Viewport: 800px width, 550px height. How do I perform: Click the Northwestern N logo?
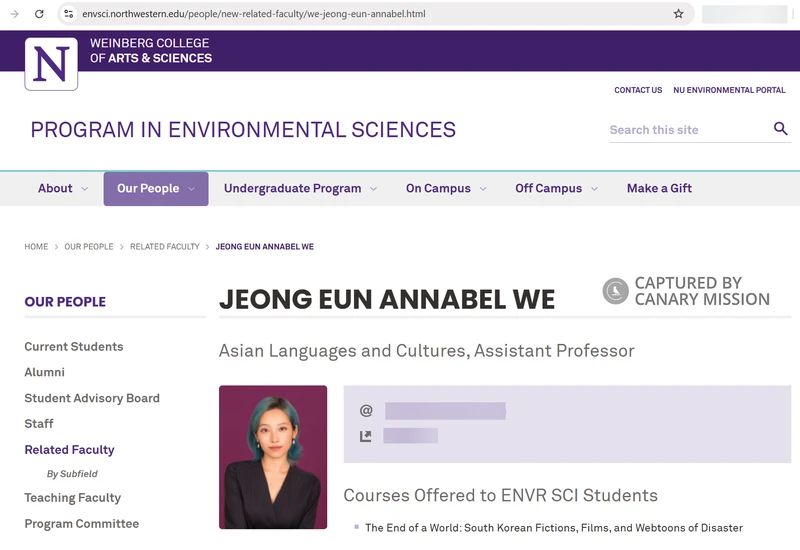pos(51,64)
